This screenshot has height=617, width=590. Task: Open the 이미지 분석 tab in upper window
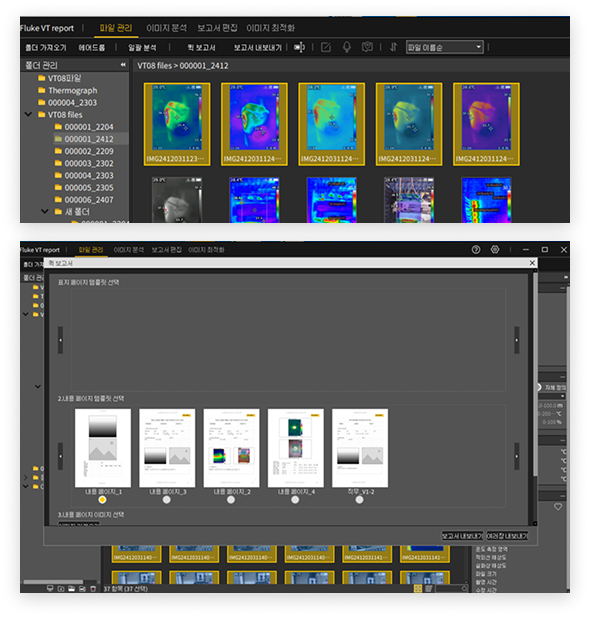[x=166, y=28]
